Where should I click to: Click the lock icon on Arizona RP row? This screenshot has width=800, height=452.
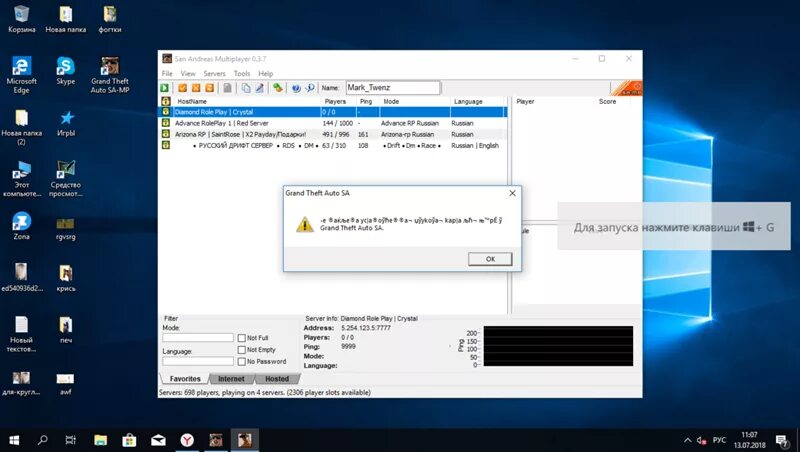pos(166,134)
